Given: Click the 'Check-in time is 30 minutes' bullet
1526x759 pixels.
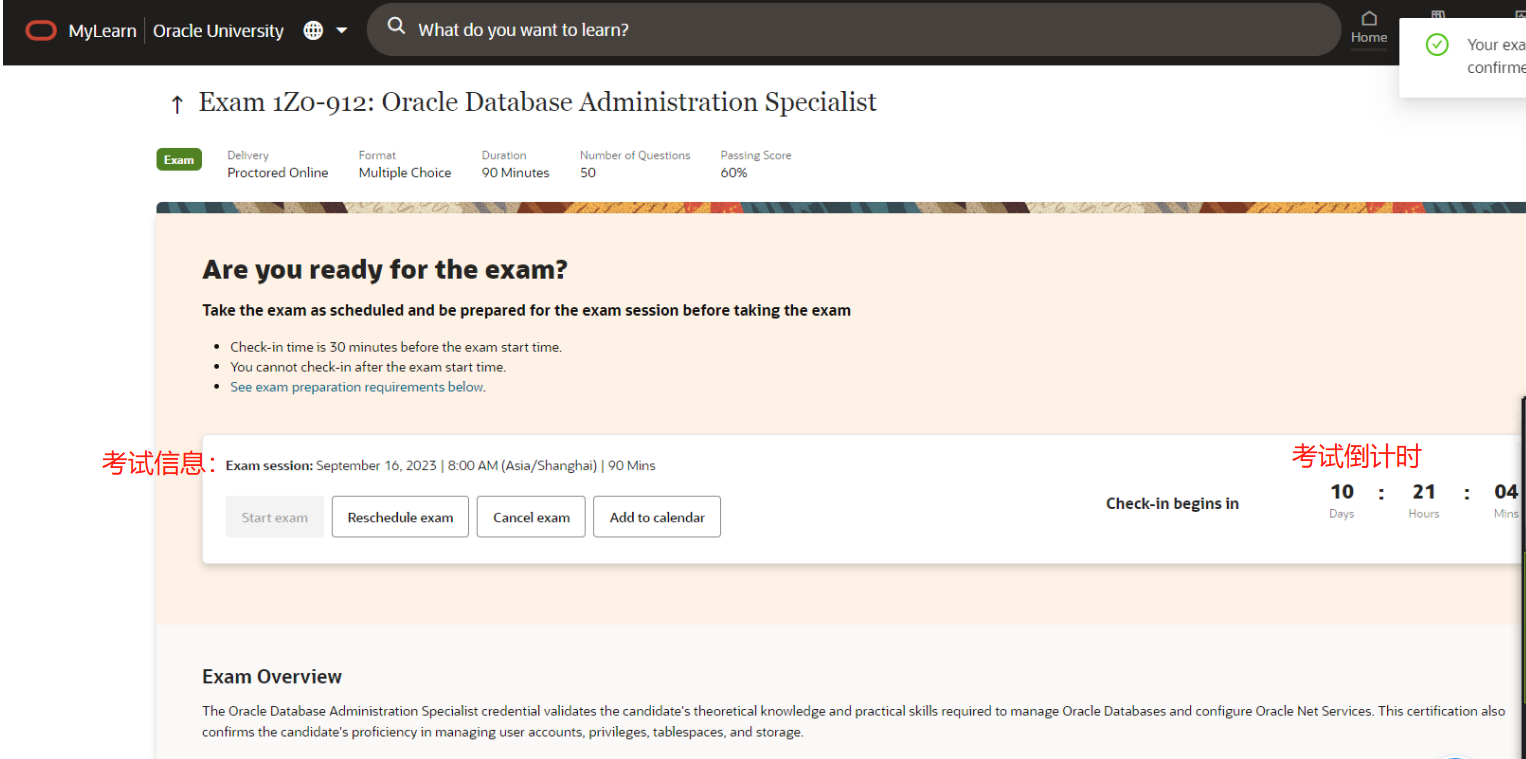Looking at the screenshot, I should (x=396, y=347).
